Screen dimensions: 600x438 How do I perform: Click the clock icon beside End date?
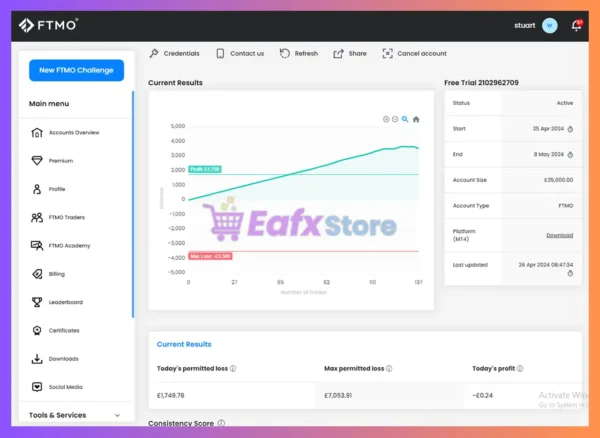pos(570,155)
